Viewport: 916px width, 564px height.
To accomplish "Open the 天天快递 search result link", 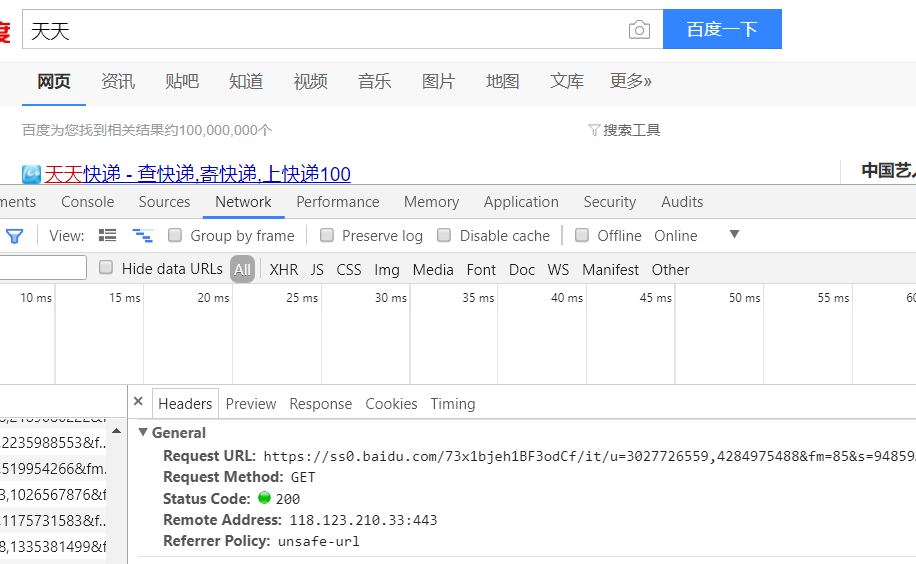I will tap(197, 174).
